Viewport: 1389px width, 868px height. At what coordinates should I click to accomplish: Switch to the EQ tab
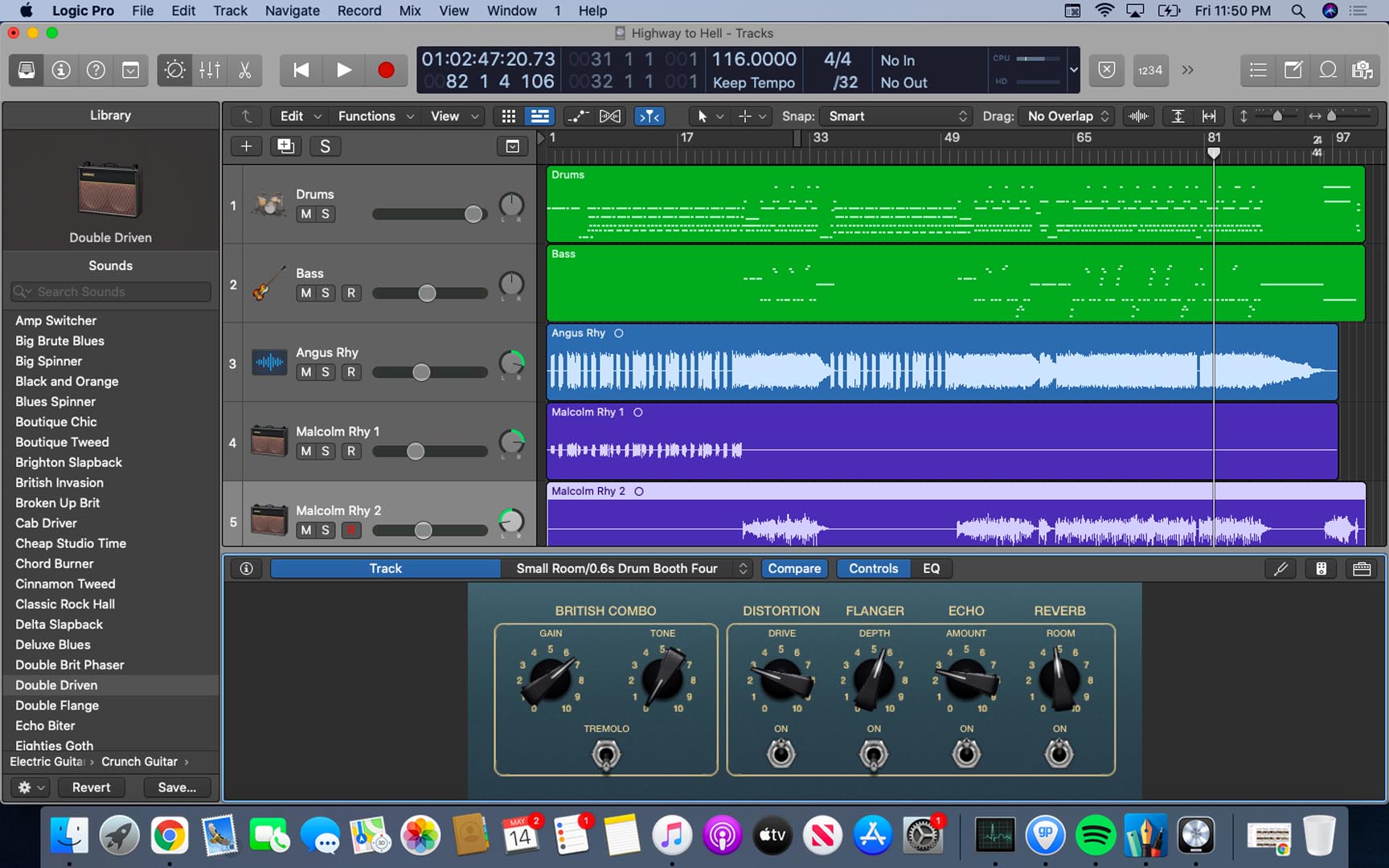point(932,568)
